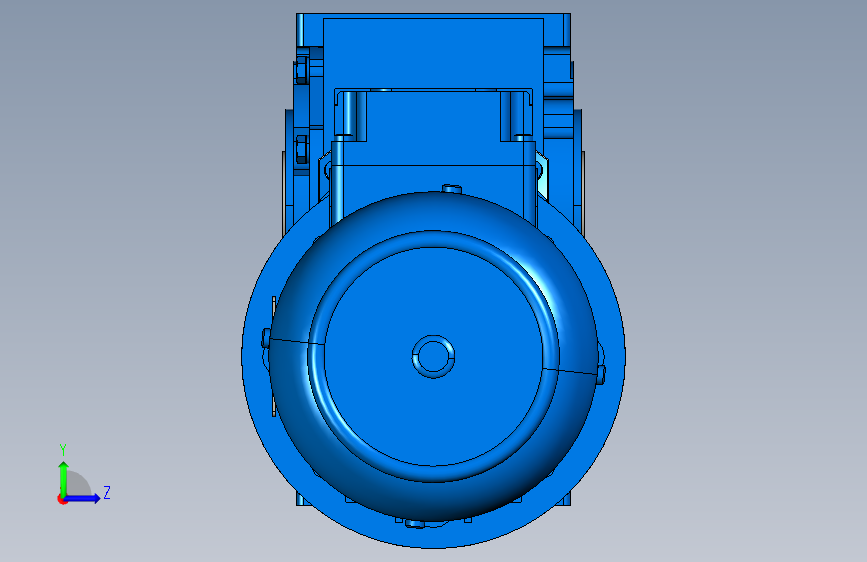Select the upper hex bolt on the housing's left side
The image size is (867, 562).
(x=301, y=70)
